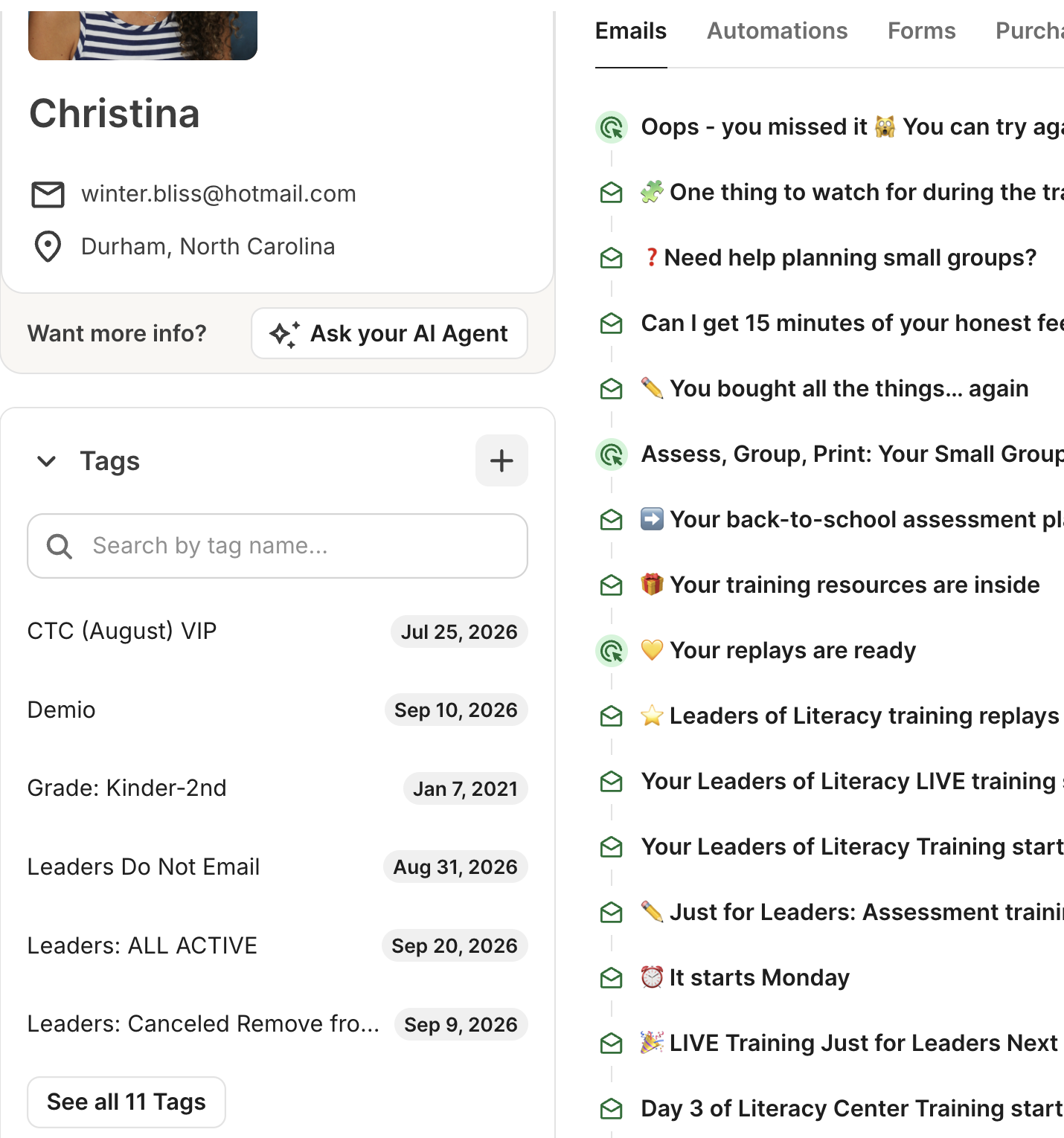Click the clicked-email icon beside 'Oops - you missed it'
This screenshot has height=1138, width=1064.
(x=612, y=127)
